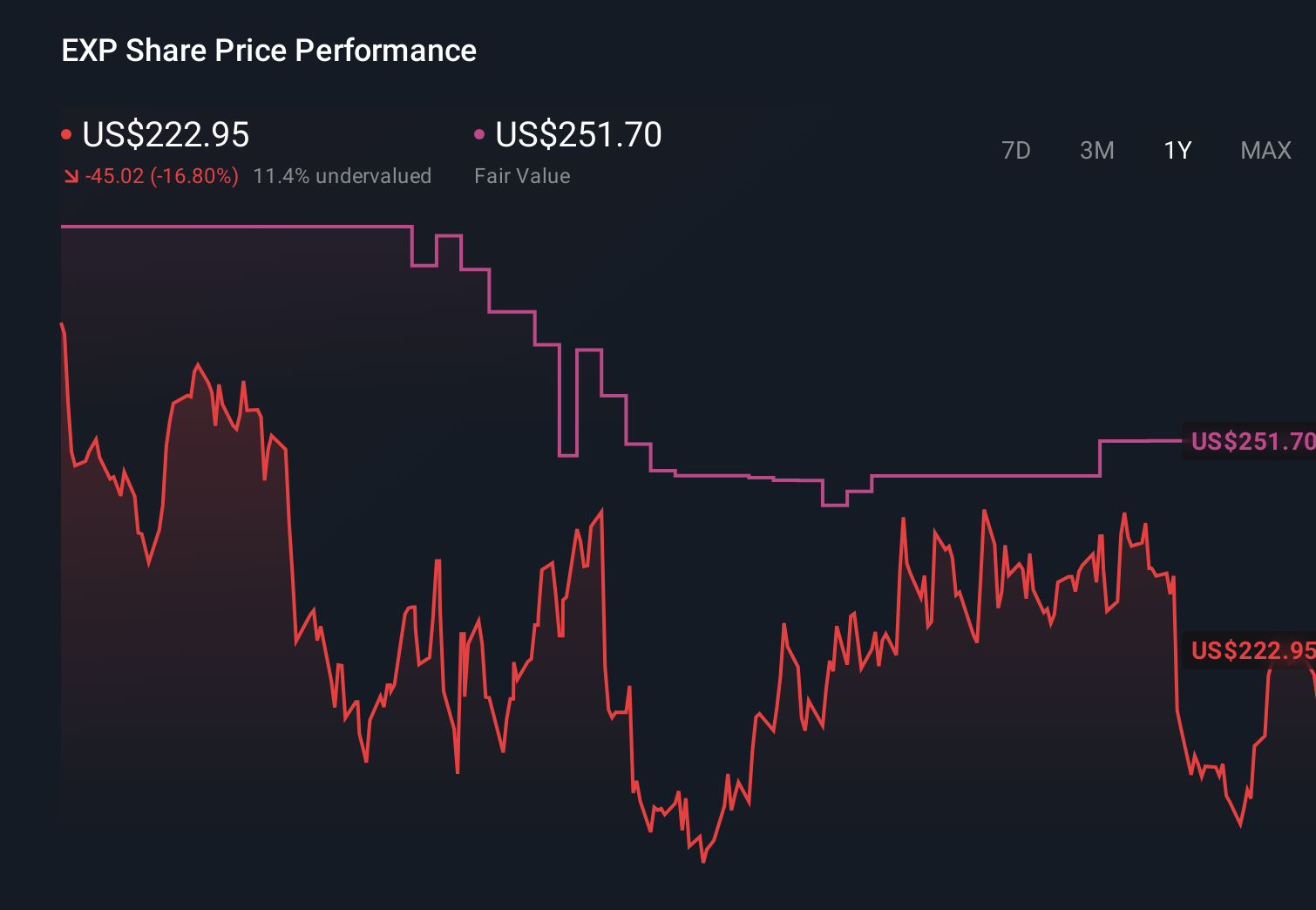Select the MAX time range

[1265, 150]
